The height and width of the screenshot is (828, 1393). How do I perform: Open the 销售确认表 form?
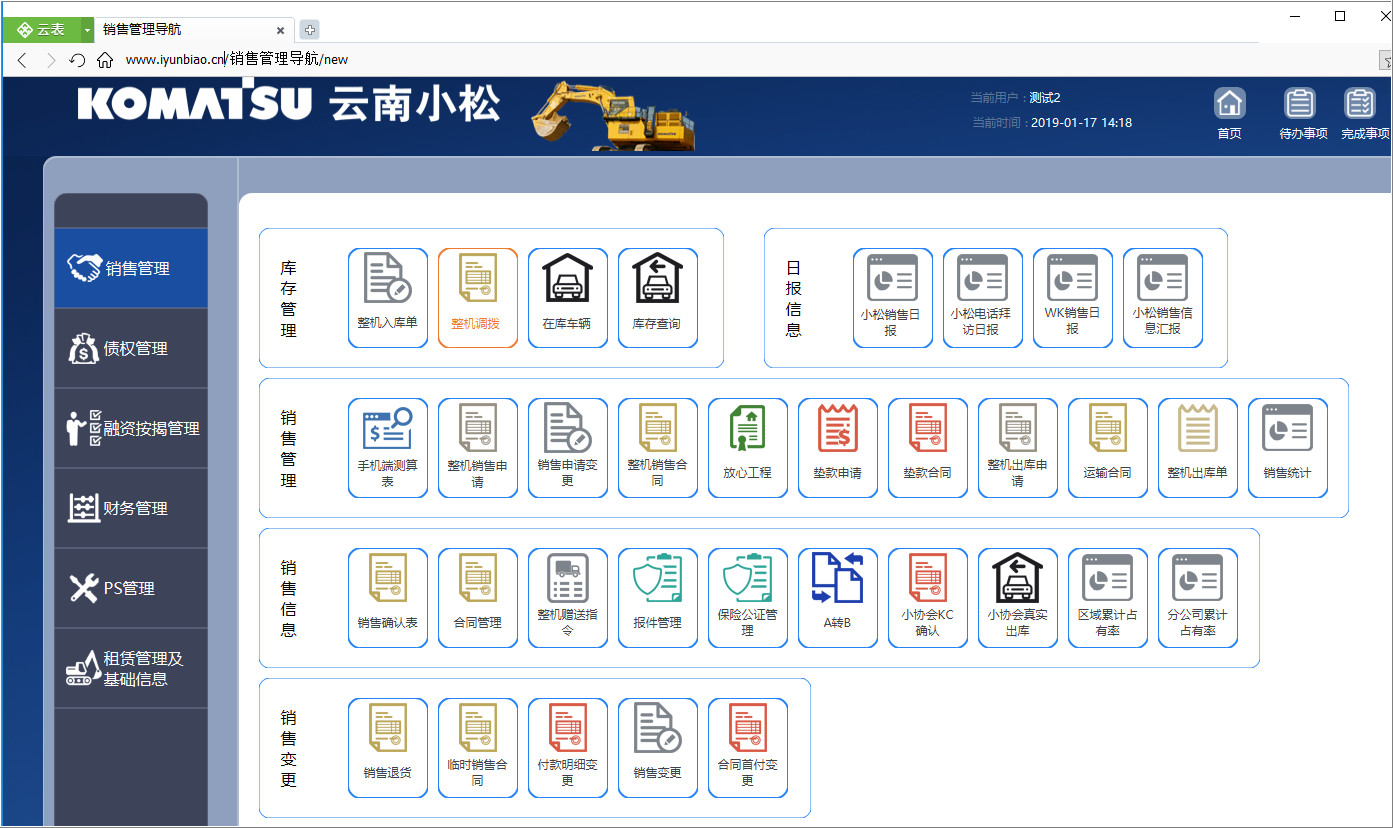388,598
